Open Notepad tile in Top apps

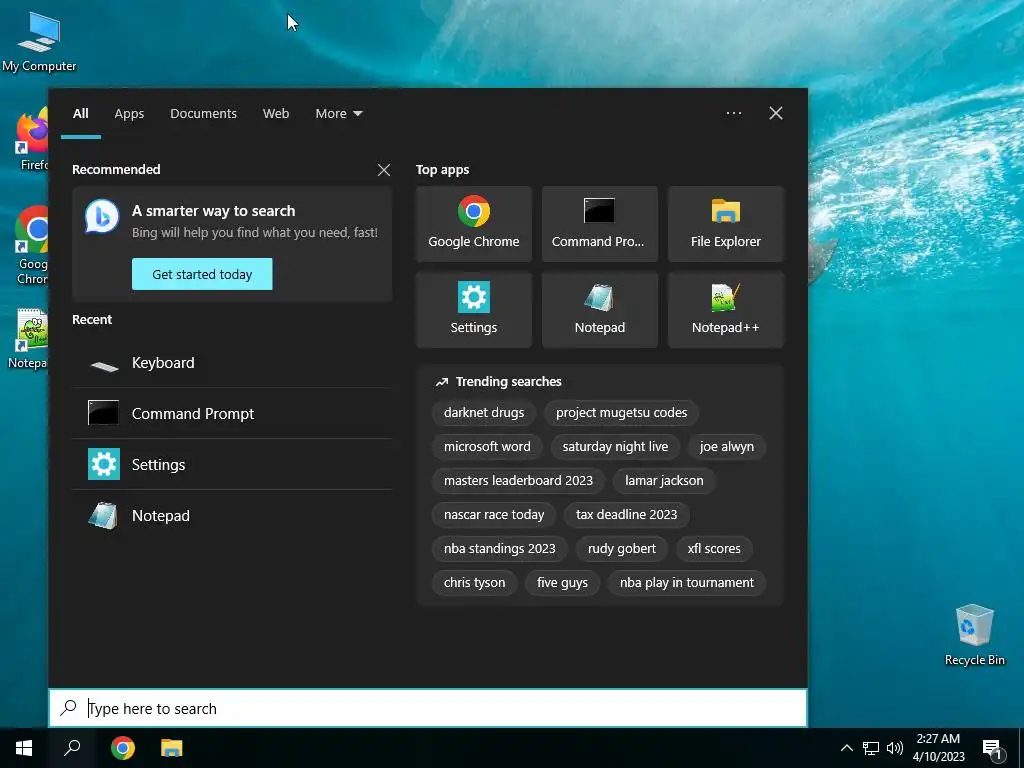coord(600,310)
